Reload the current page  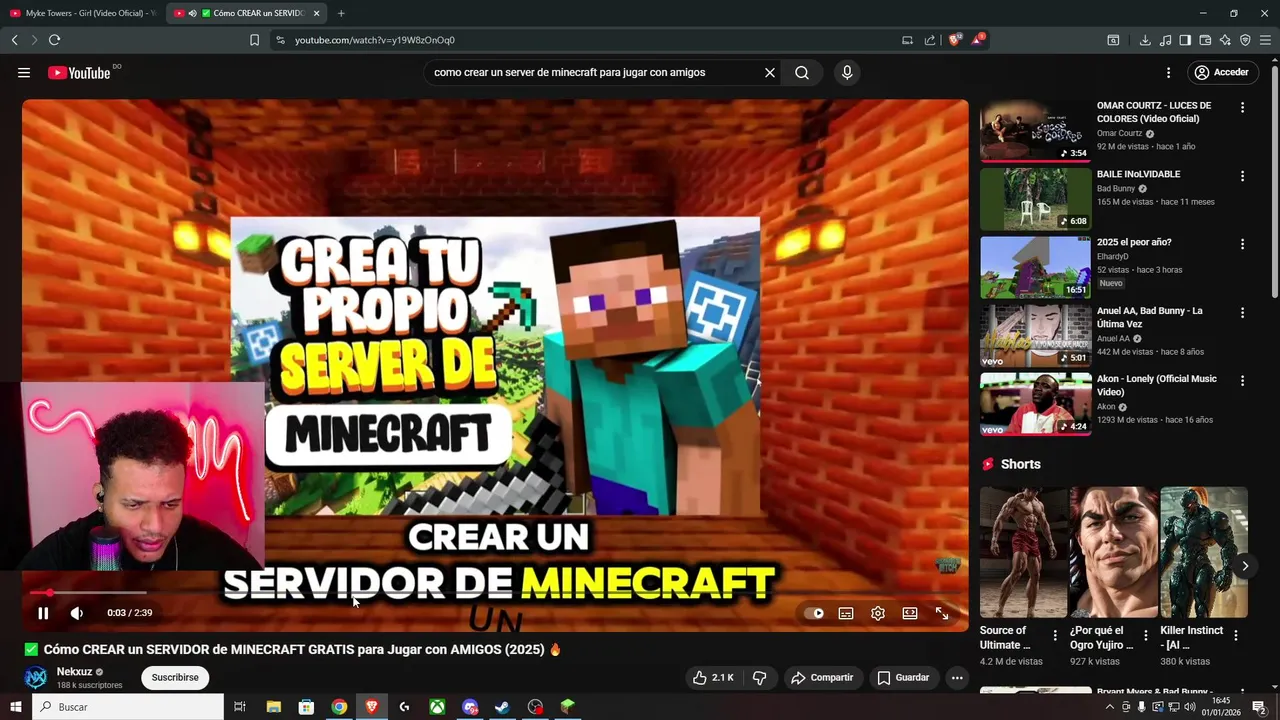[54, 40]
